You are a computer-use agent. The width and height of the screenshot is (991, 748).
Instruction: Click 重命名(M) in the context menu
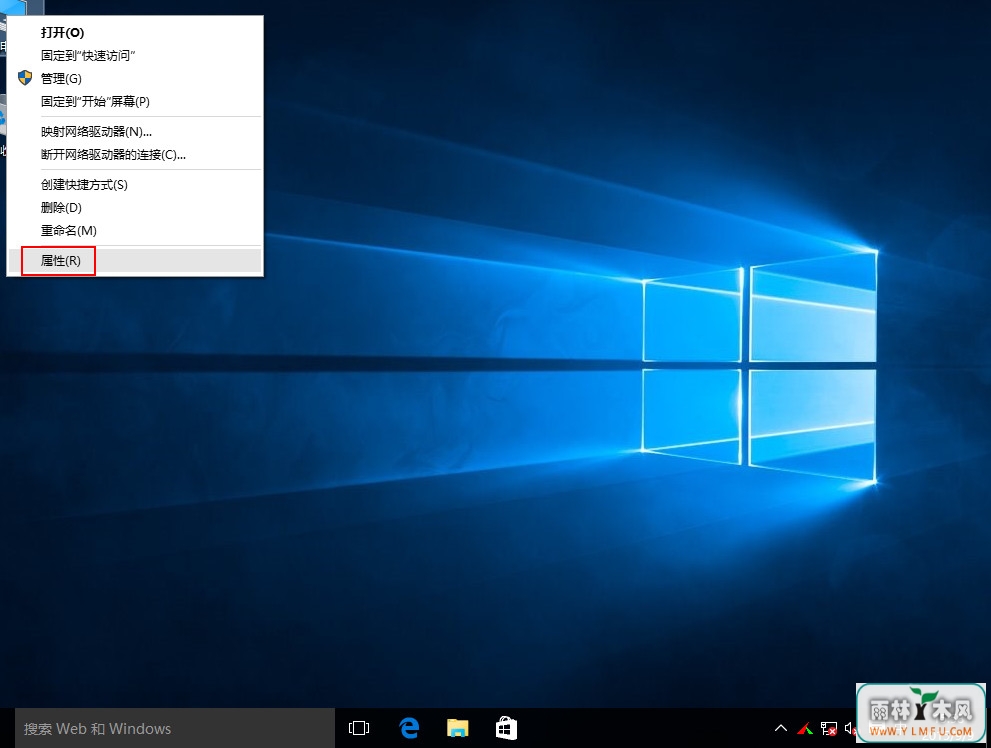[x=135, y=231]
